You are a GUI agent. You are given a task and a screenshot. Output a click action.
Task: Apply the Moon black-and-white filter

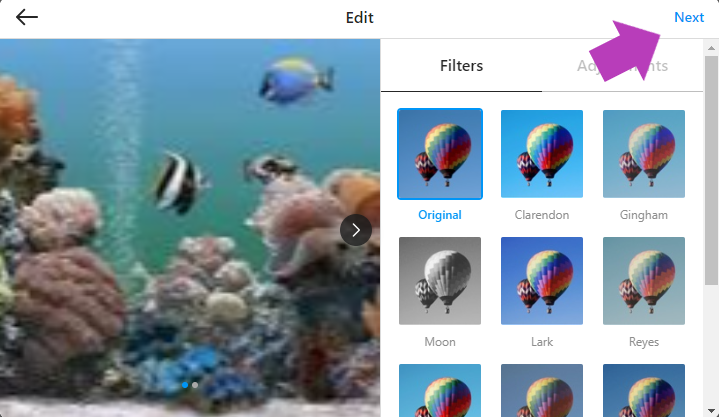tap(440, 281)
